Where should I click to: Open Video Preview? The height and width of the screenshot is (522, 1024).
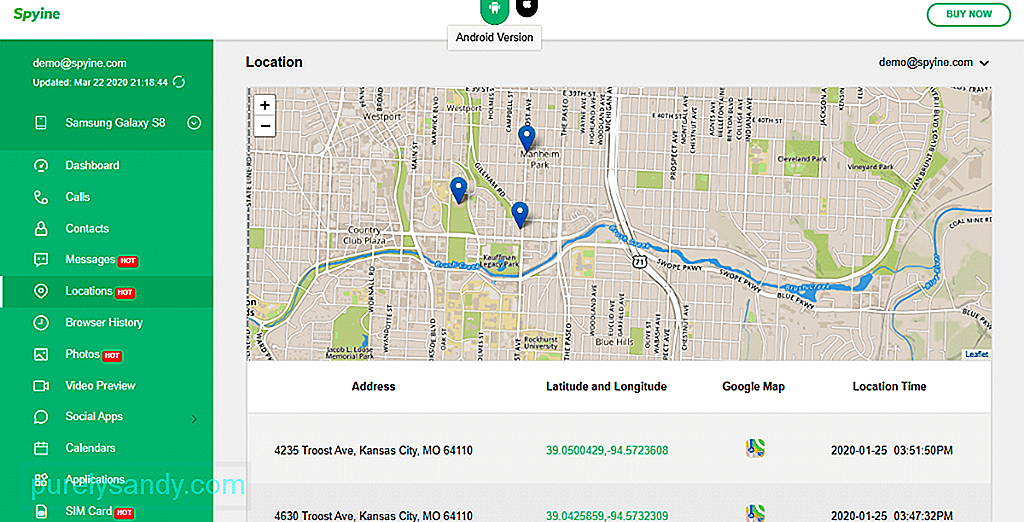[100, 385]
